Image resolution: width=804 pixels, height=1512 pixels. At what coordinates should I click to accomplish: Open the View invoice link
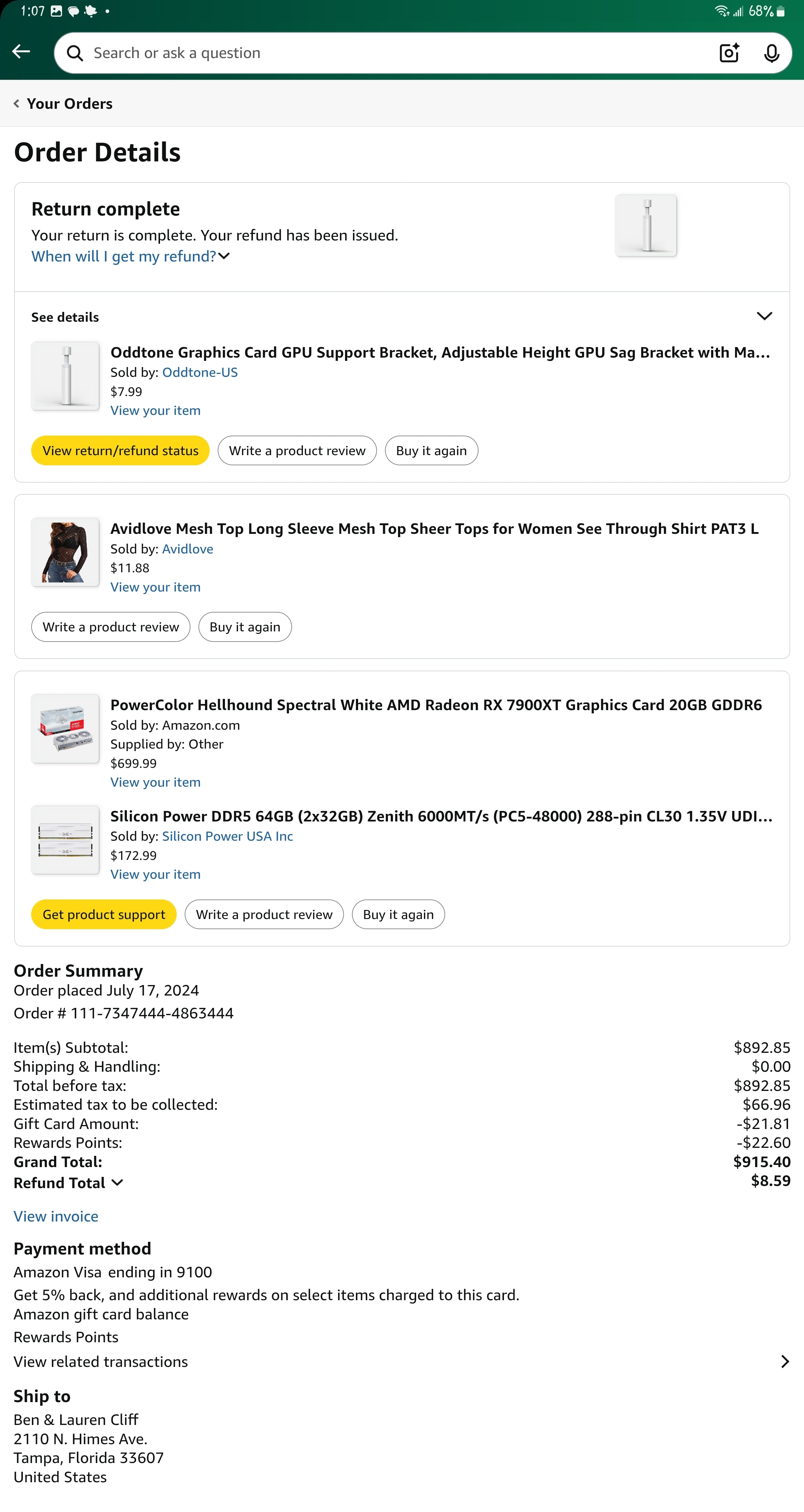(x=56, y=1216)
